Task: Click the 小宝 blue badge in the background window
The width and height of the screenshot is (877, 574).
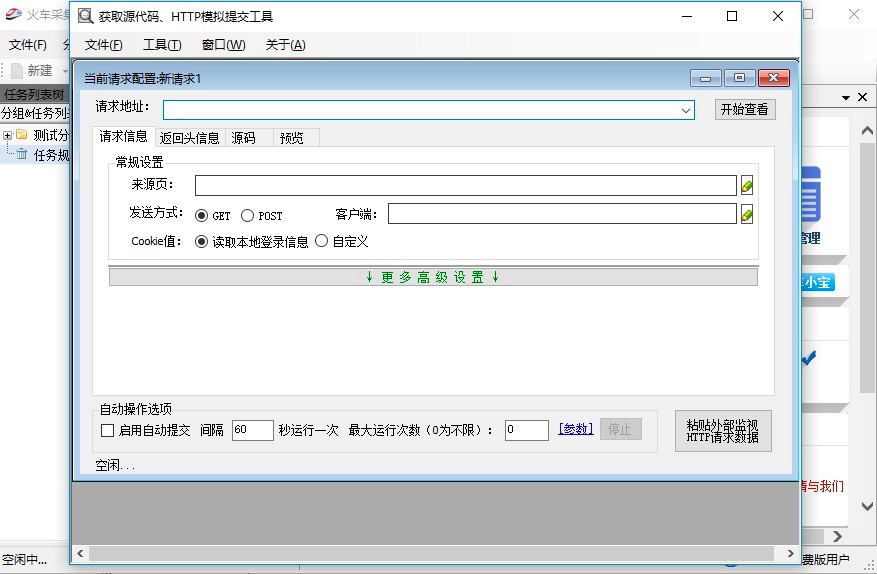Action: (x=817, y=283)
